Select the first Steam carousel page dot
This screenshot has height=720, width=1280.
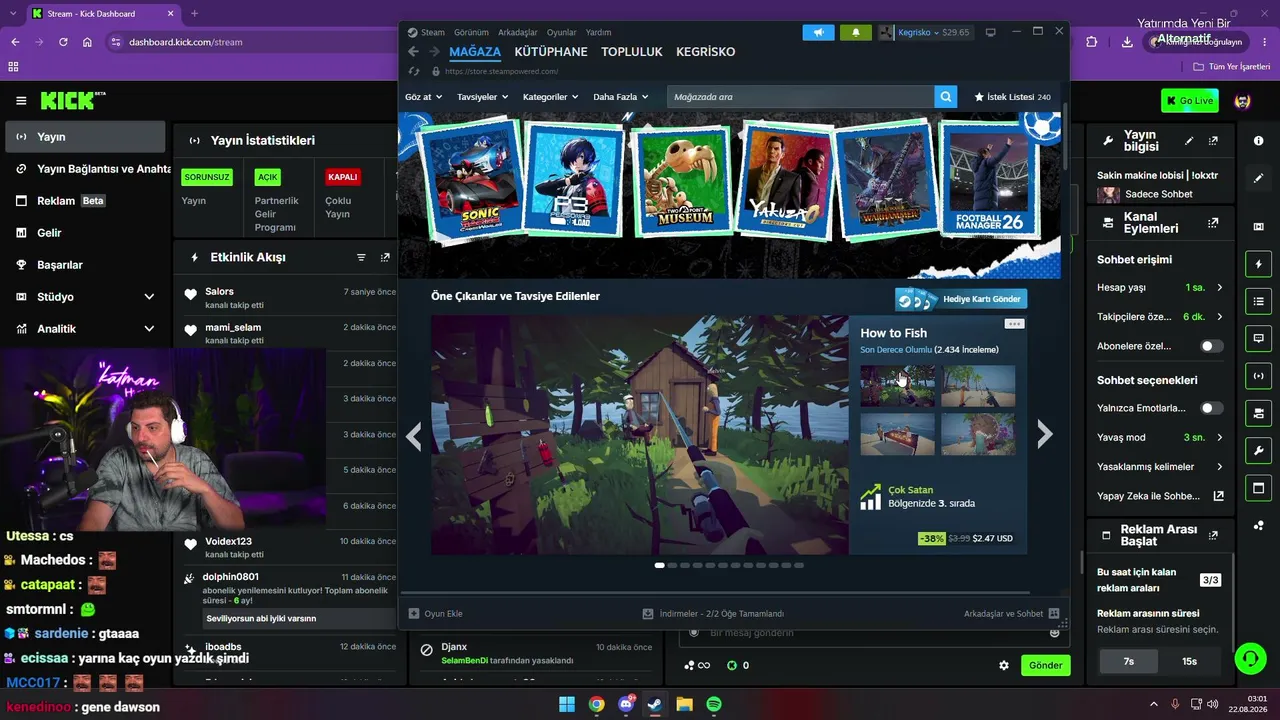(660, 565)
